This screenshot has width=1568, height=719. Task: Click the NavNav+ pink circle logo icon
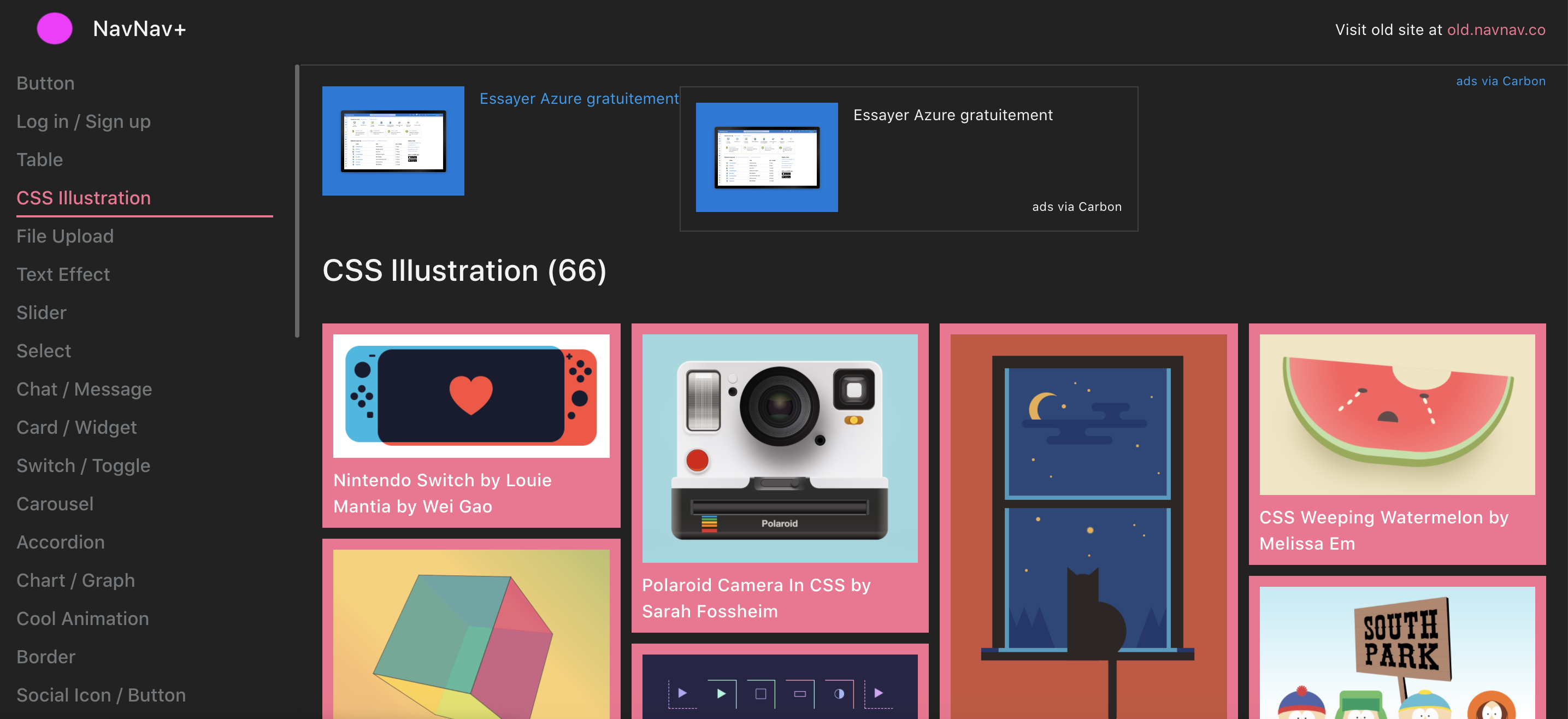point(55,28)
